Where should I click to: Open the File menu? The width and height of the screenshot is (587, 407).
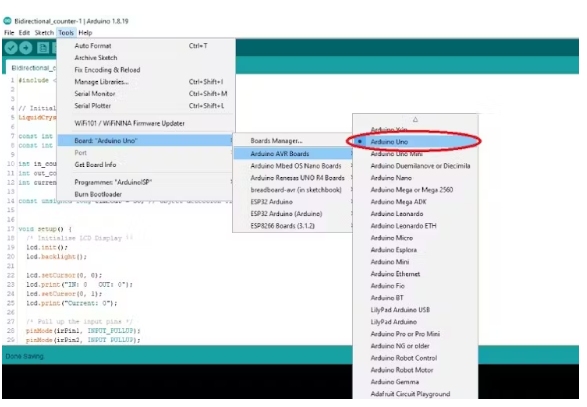pos(9,33)
